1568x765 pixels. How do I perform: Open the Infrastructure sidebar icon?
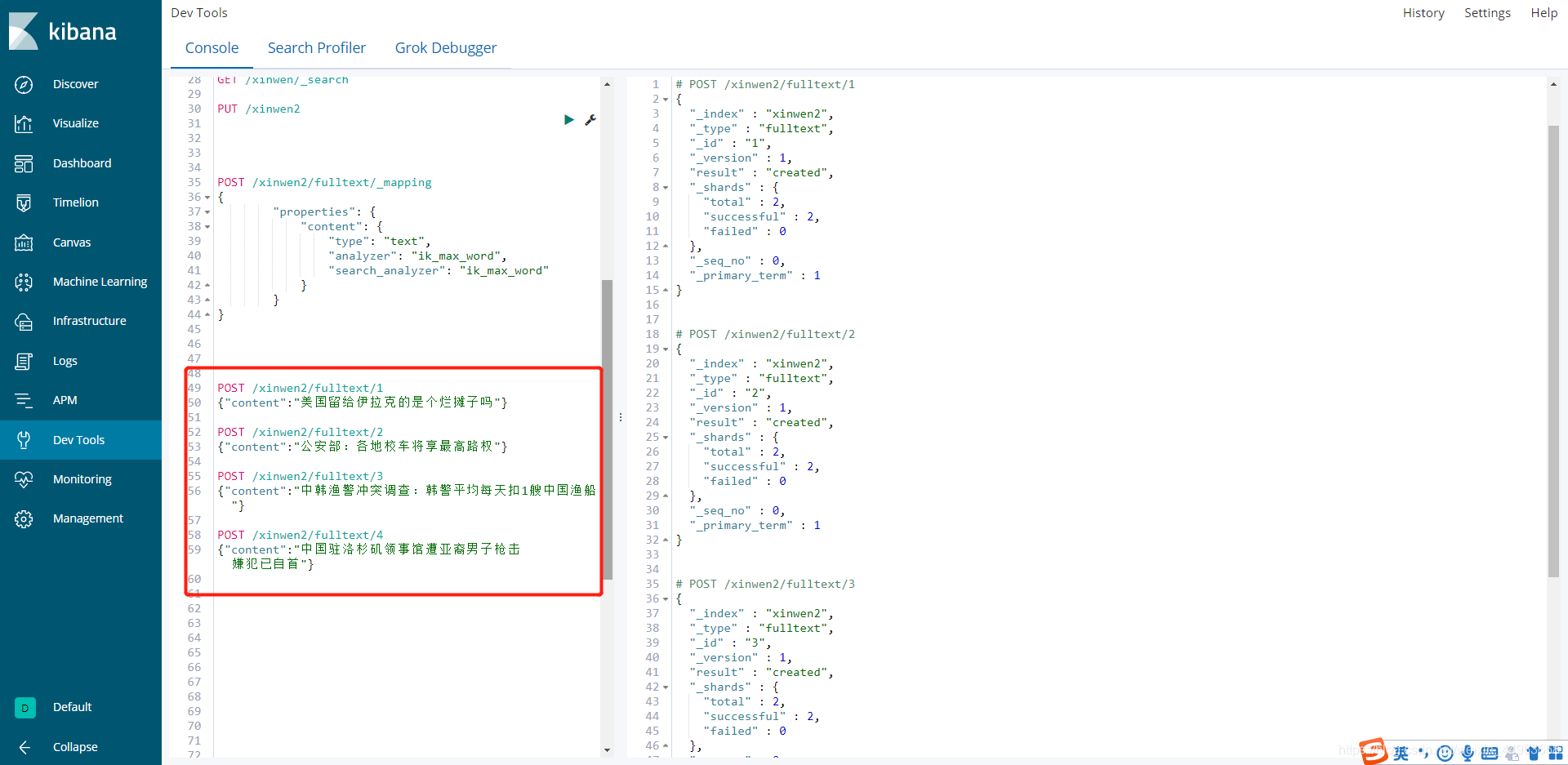tap(24, 321)
